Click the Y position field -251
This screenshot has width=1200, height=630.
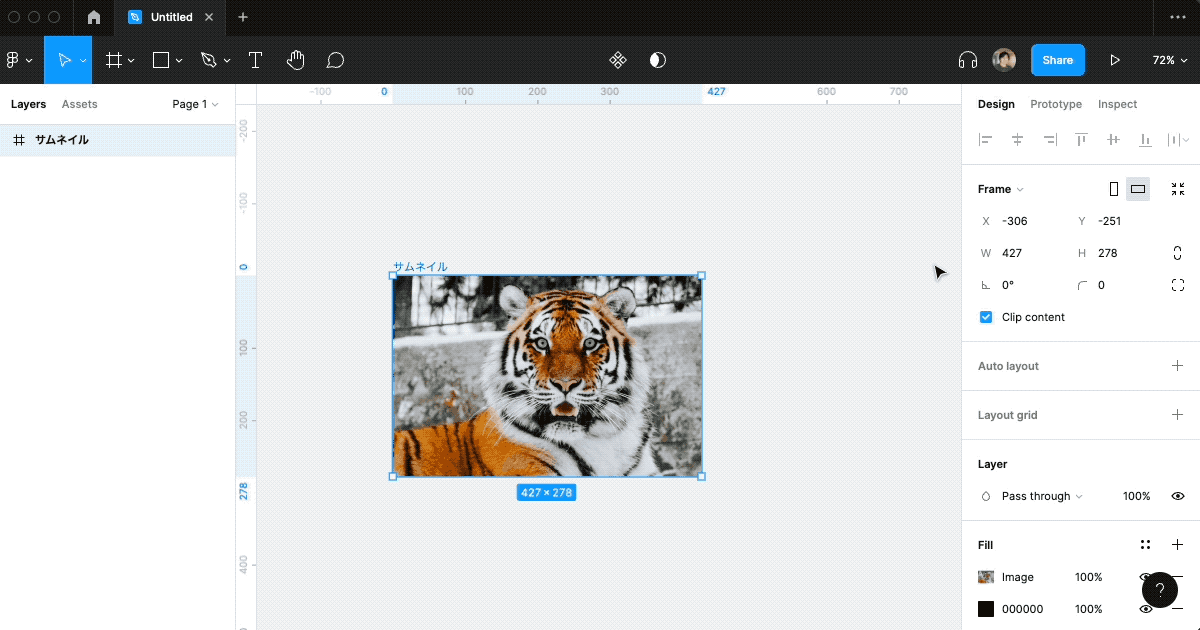pos(1118,221)
